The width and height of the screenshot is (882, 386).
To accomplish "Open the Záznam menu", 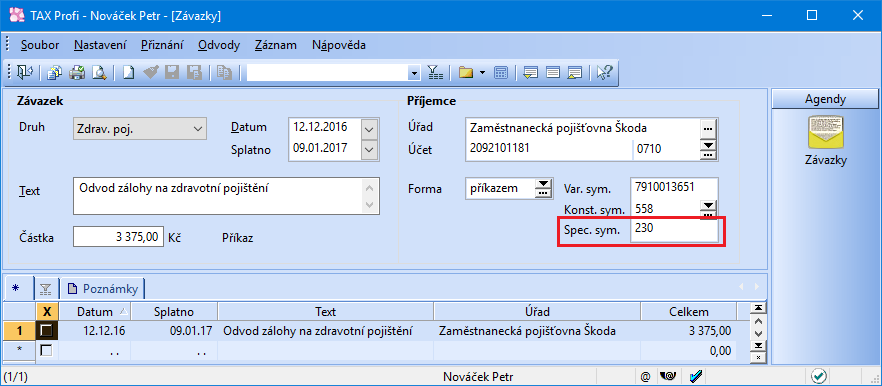I will 276,45.
